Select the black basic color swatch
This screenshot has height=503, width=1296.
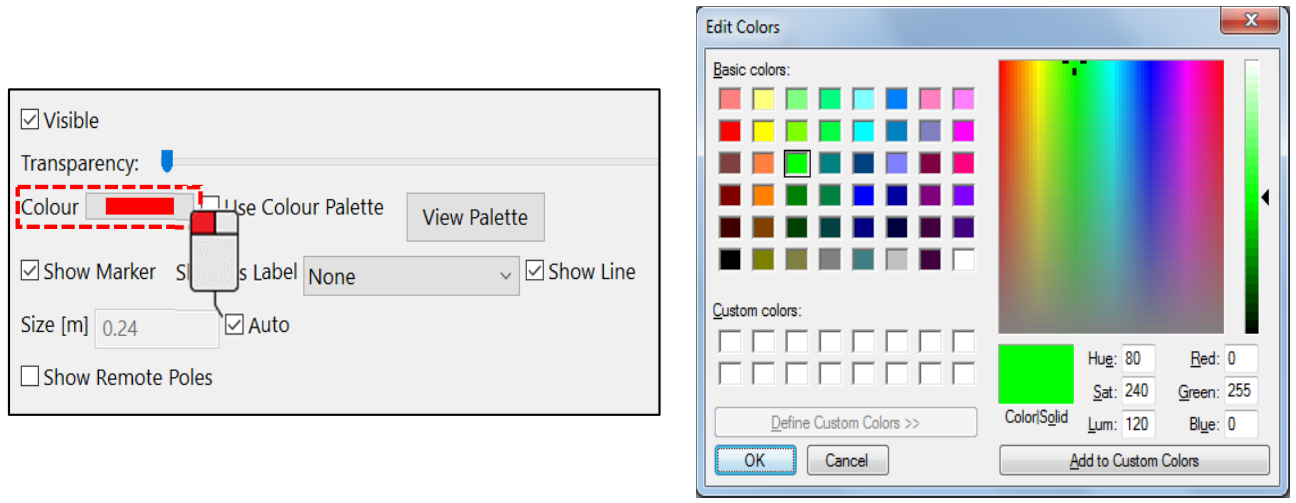(x=731, y=259)
